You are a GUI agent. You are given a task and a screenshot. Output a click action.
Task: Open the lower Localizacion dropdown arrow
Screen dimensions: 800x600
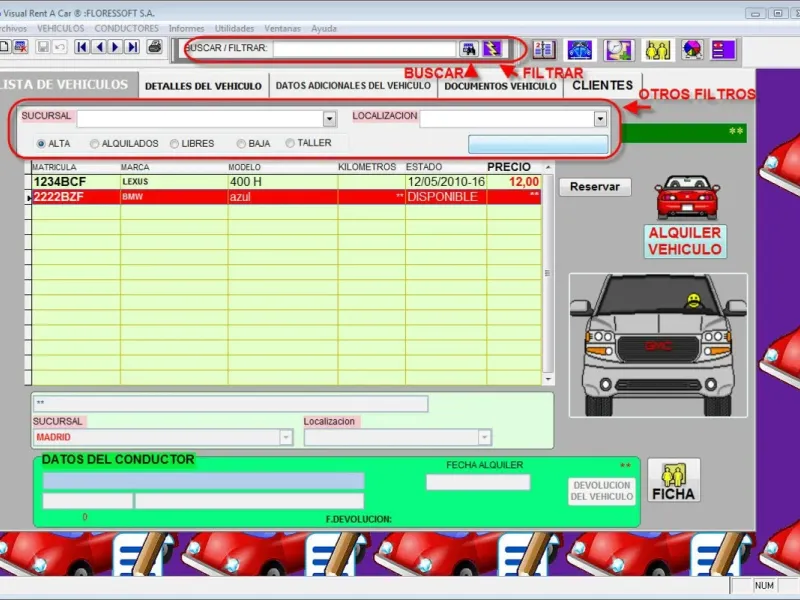click(x=484, y=437)
